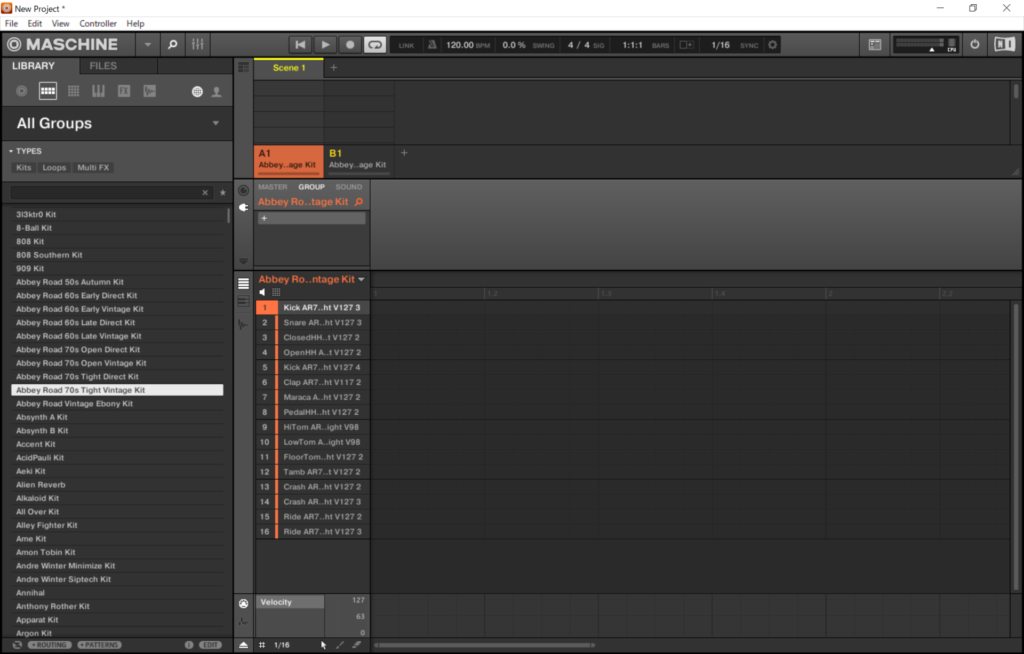Open the Controller menu
The image size is (1024, 654).
click(x=98, y=23)
